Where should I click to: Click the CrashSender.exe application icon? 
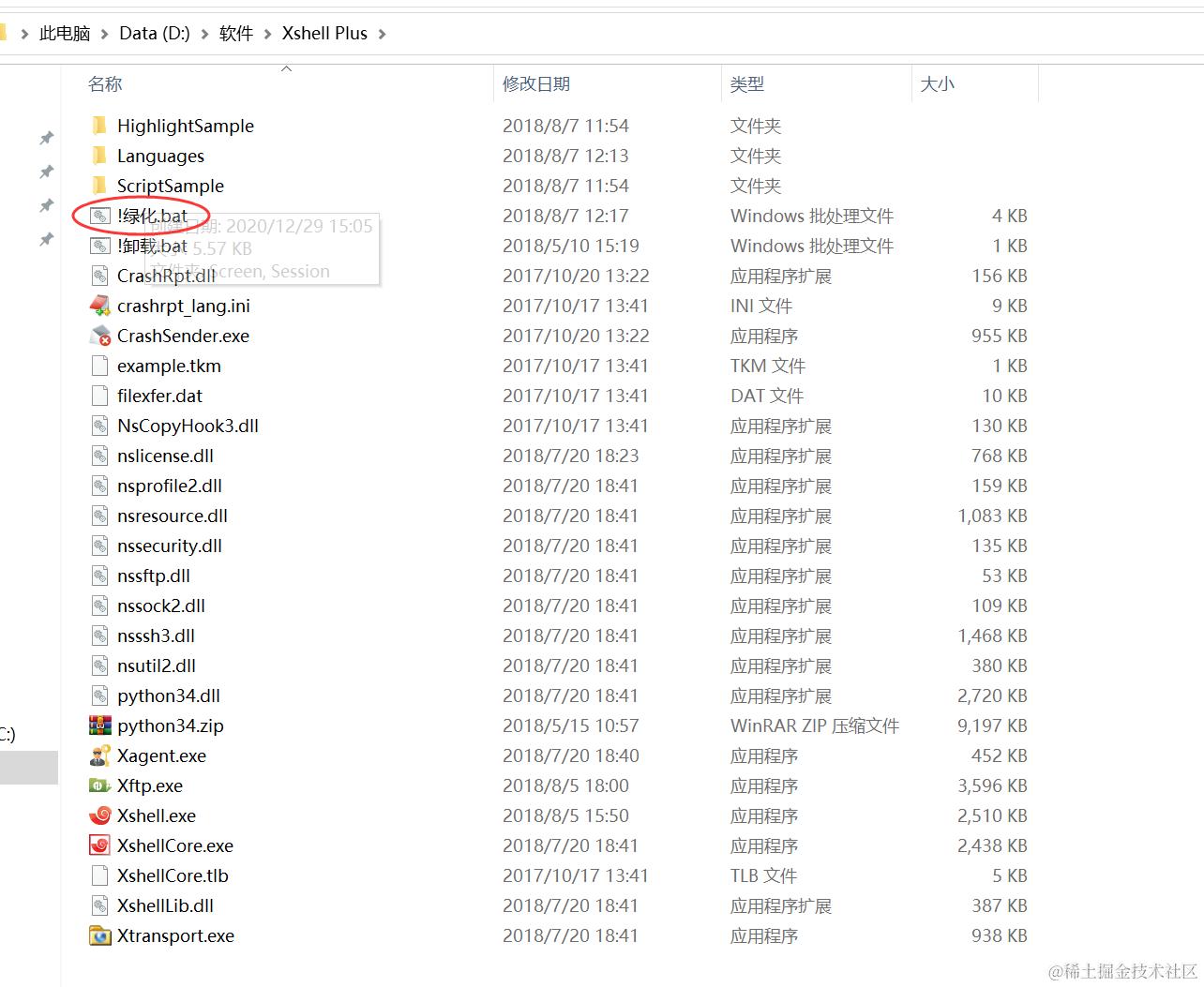pos(99,336)
